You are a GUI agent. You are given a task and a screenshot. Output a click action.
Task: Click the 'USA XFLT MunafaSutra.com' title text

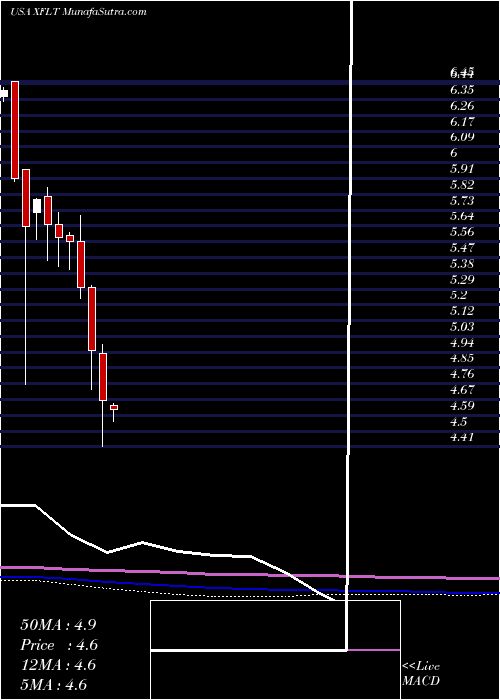pyautogui.click(x=78, y=12)
